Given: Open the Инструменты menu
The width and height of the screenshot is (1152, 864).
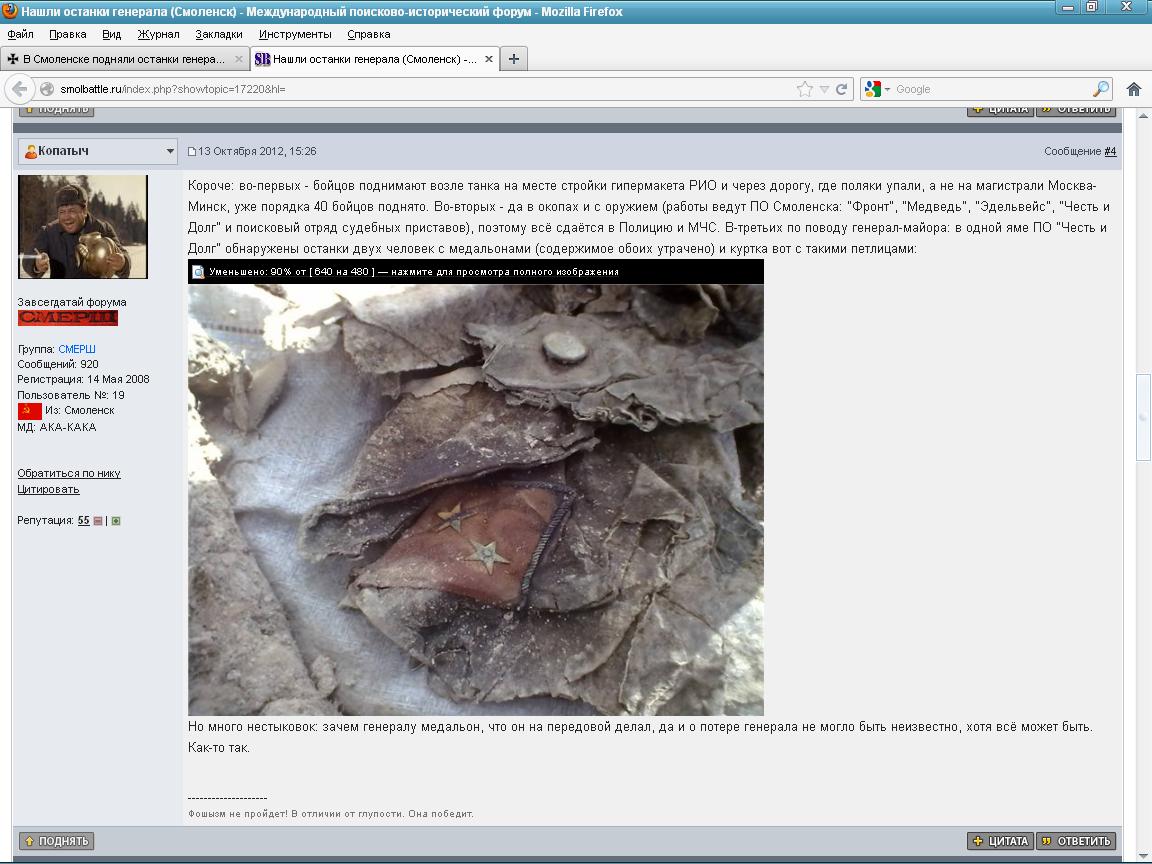Looking at the screenshot, I should coord(295,34).
